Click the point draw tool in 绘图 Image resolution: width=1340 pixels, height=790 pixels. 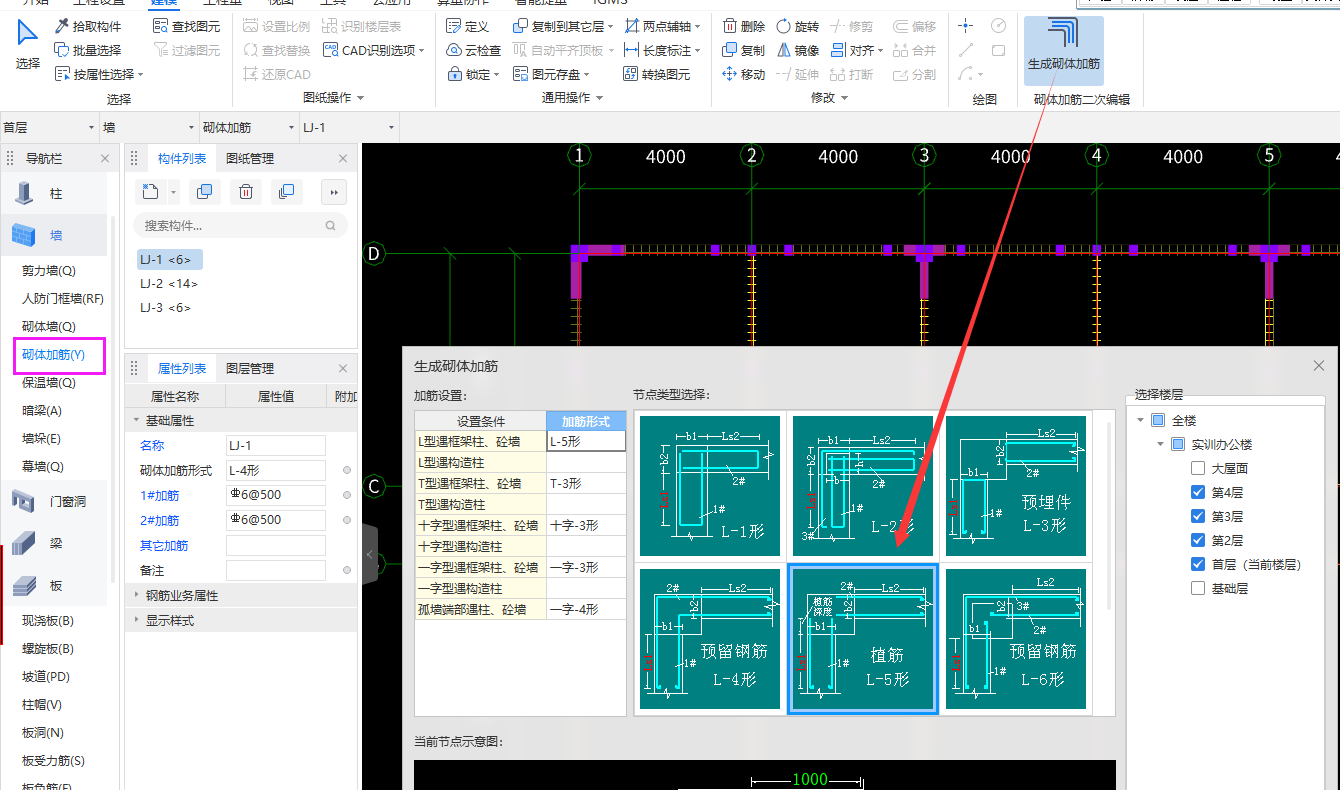965,26
